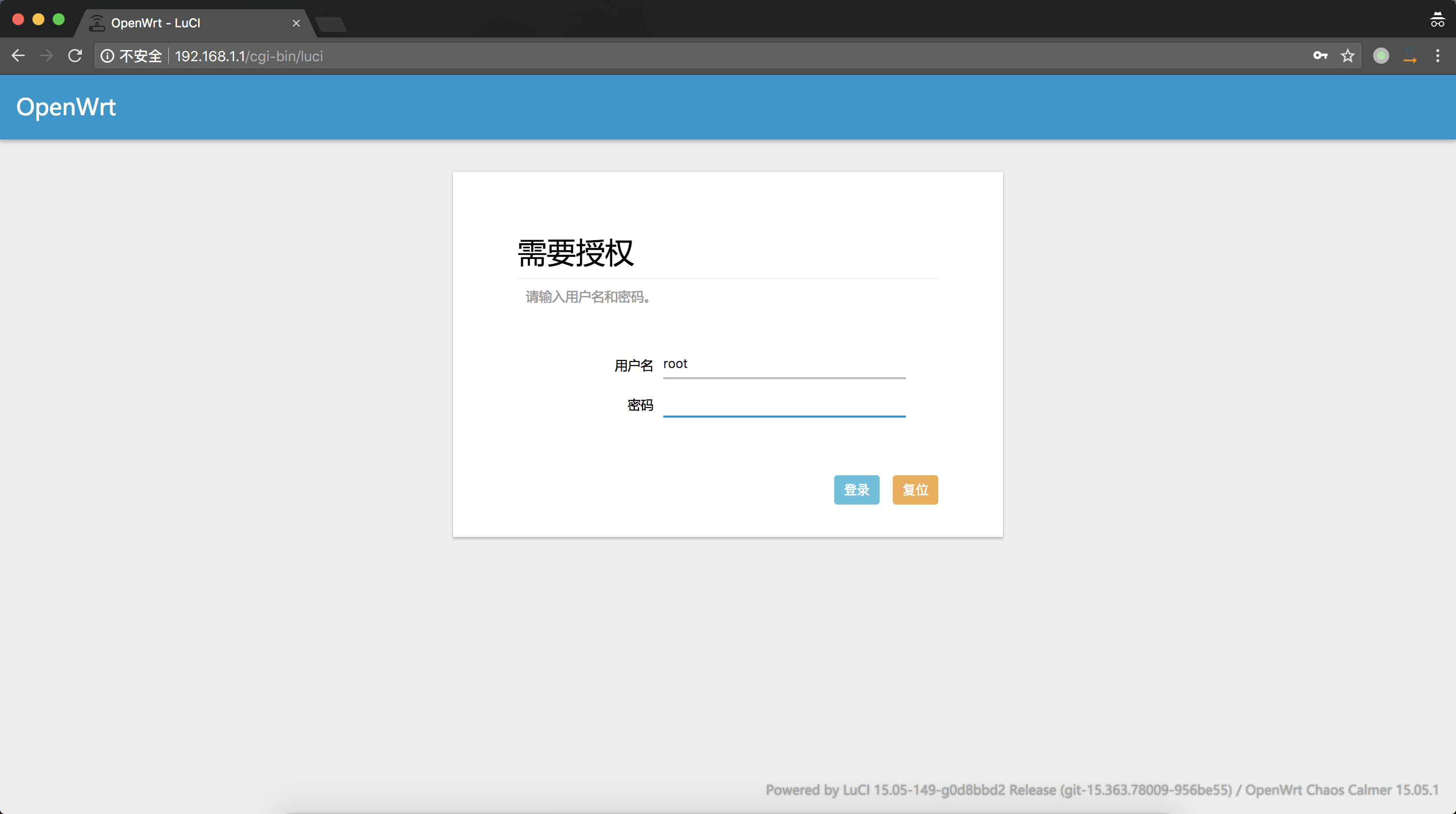
Task: Bookmark this page with the star
Action: [x=1347, y=56]
